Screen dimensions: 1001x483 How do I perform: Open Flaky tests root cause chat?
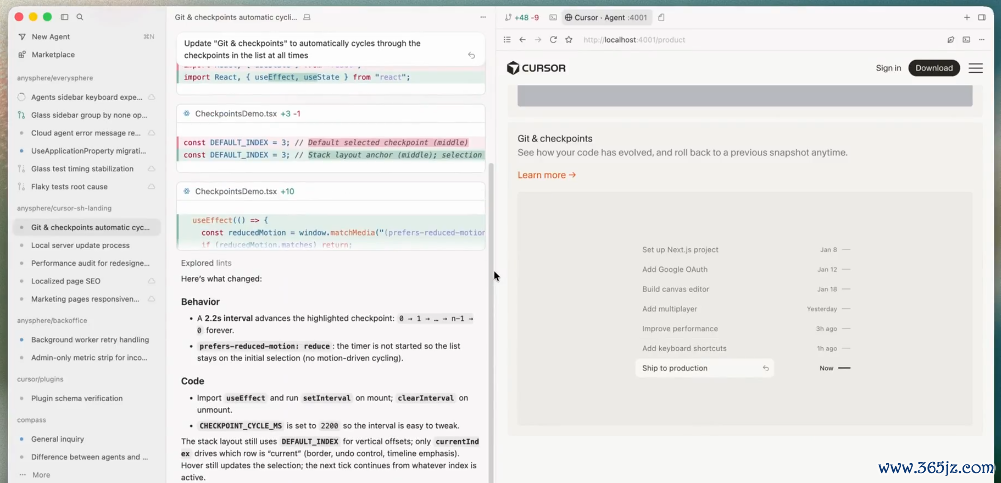(87, 186)
